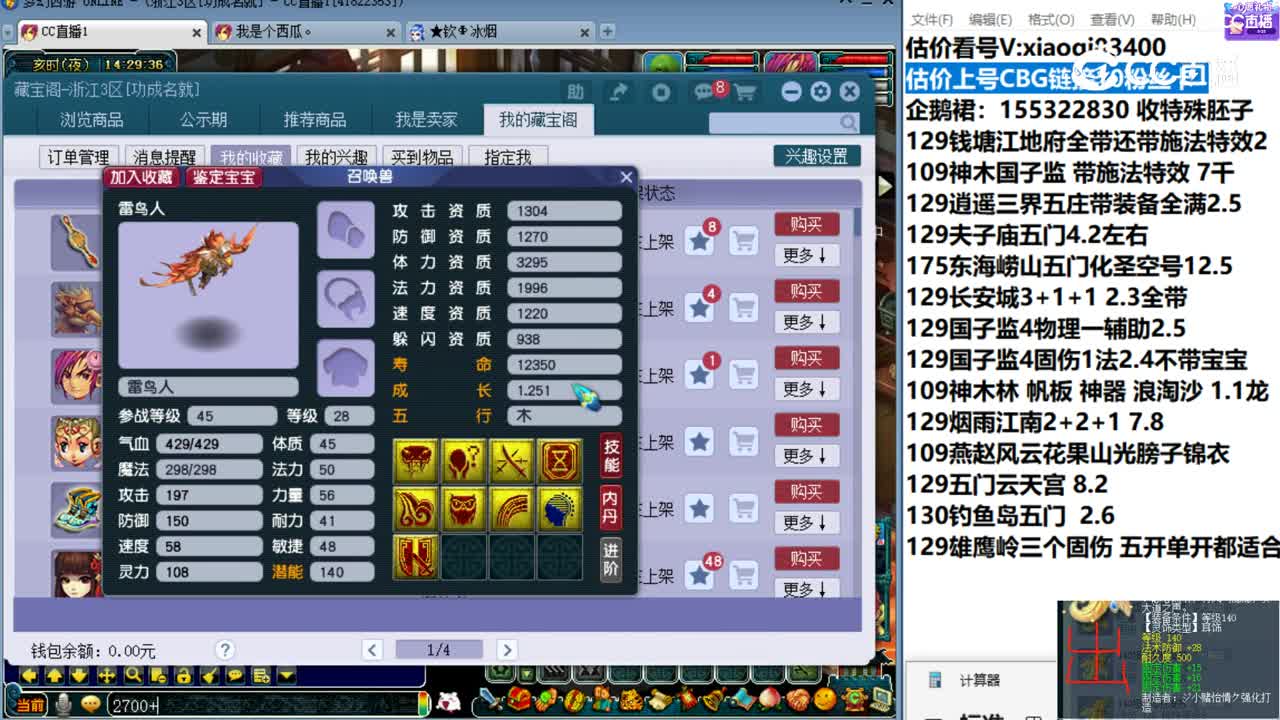The image size is (1280, 720).
Task: Click the four-way move icon in chat toolbar
Action: [106, 676]
